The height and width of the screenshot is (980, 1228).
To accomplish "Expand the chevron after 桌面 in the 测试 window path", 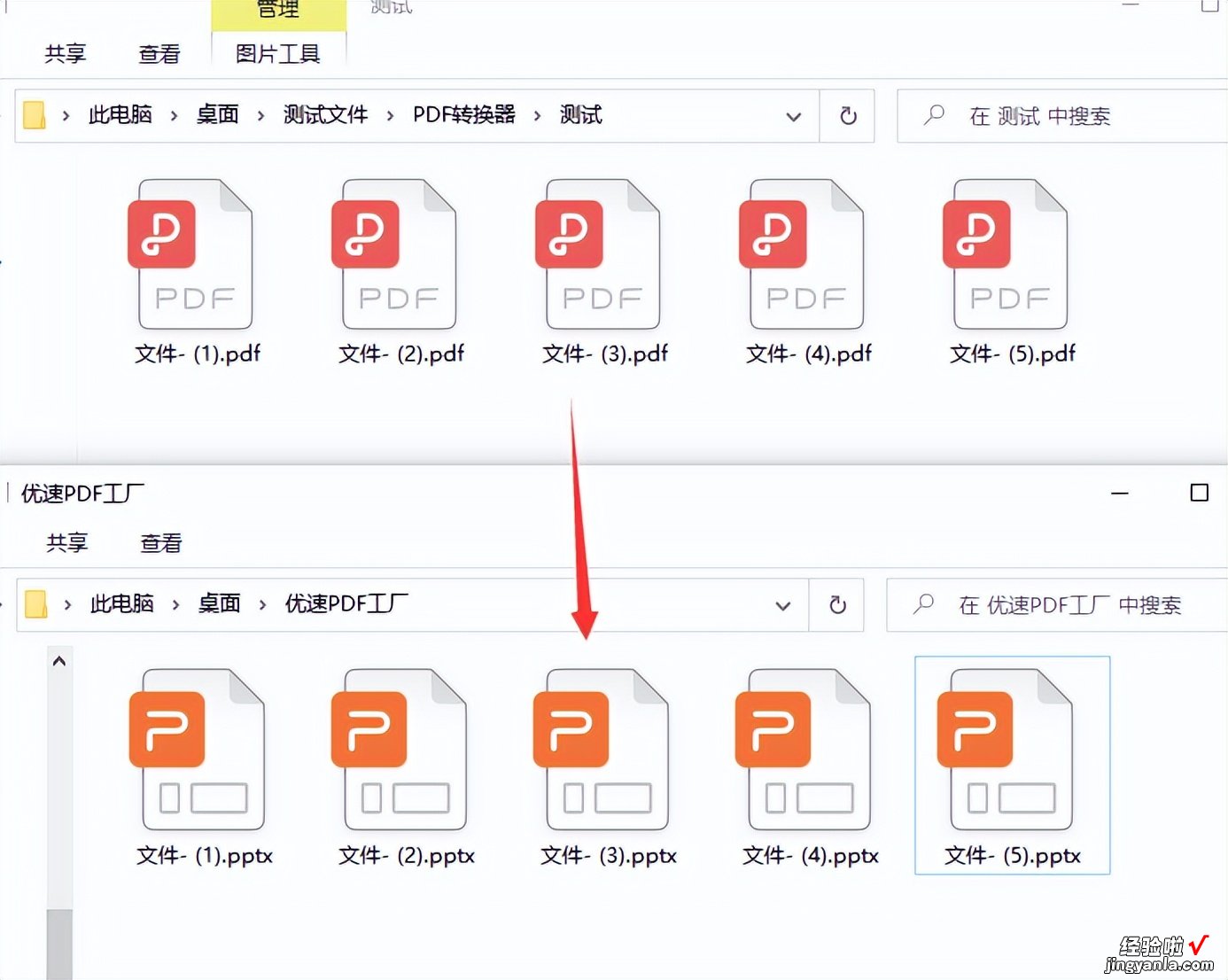I will coord(260,115).
